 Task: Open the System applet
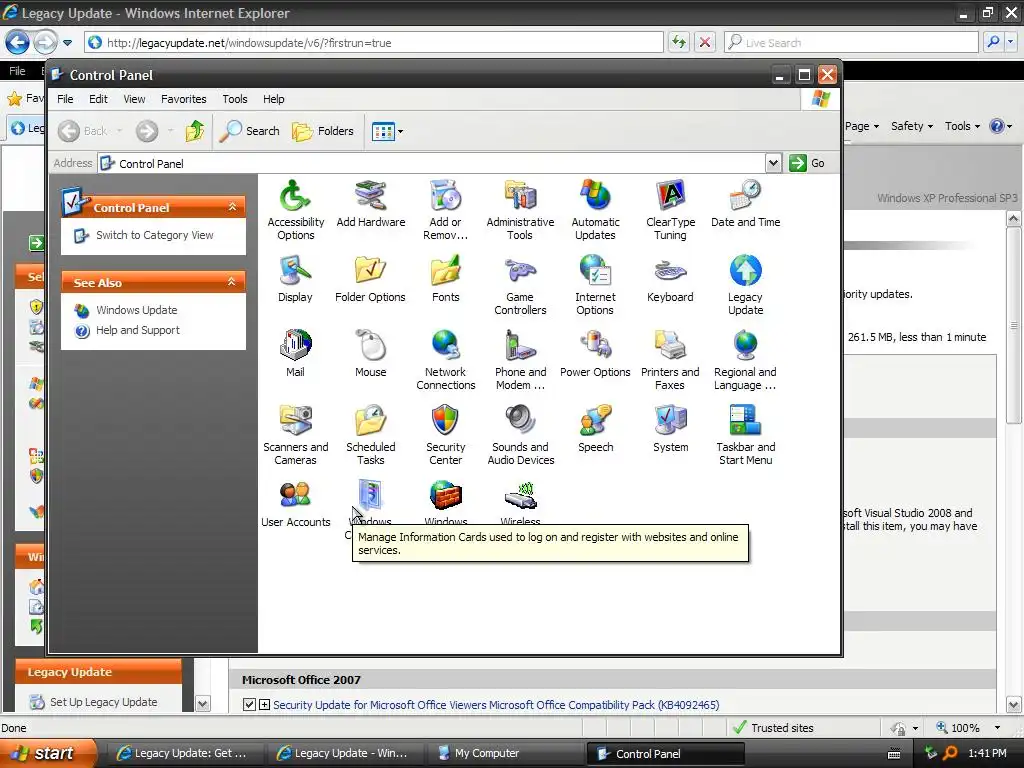pyautogui.click(x=670, y=429)
